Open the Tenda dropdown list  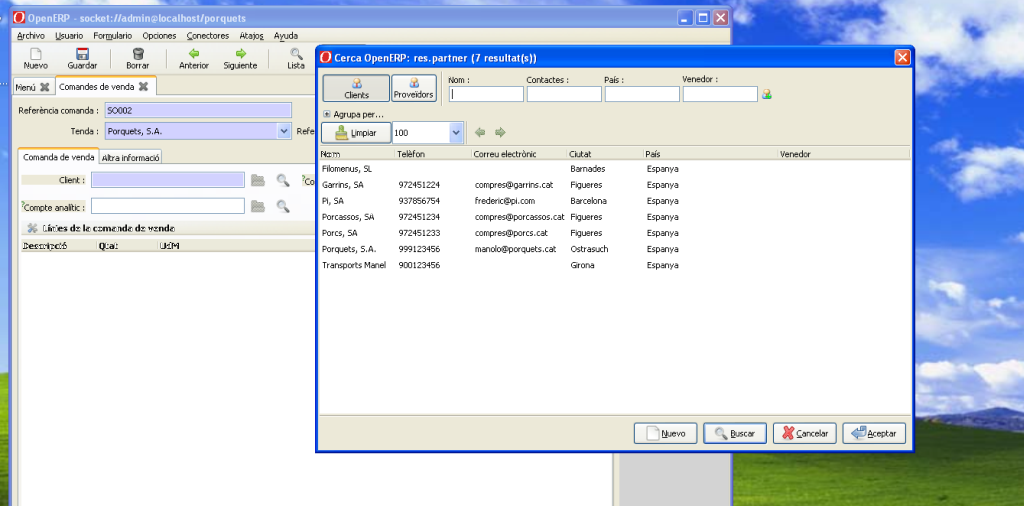coord(283,131)
